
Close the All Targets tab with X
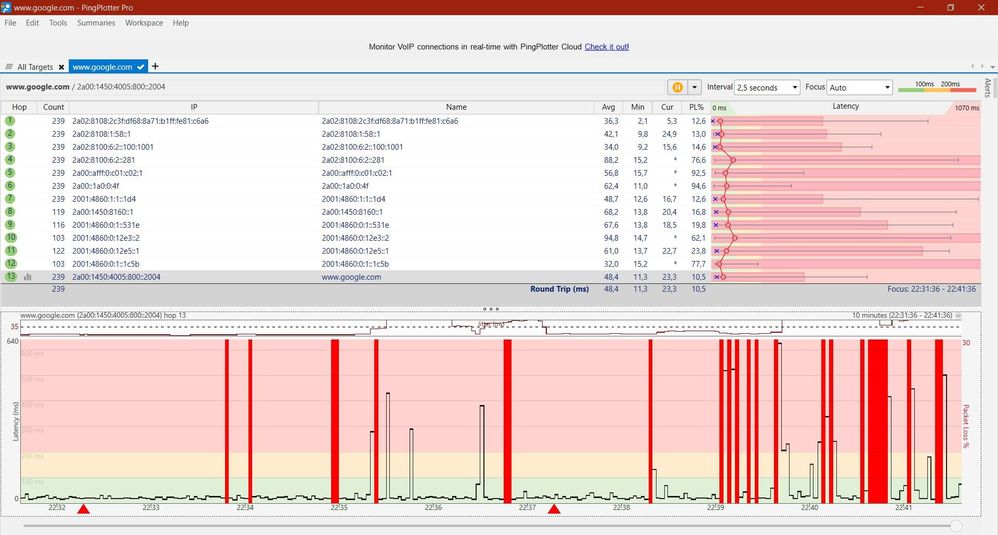61,67
